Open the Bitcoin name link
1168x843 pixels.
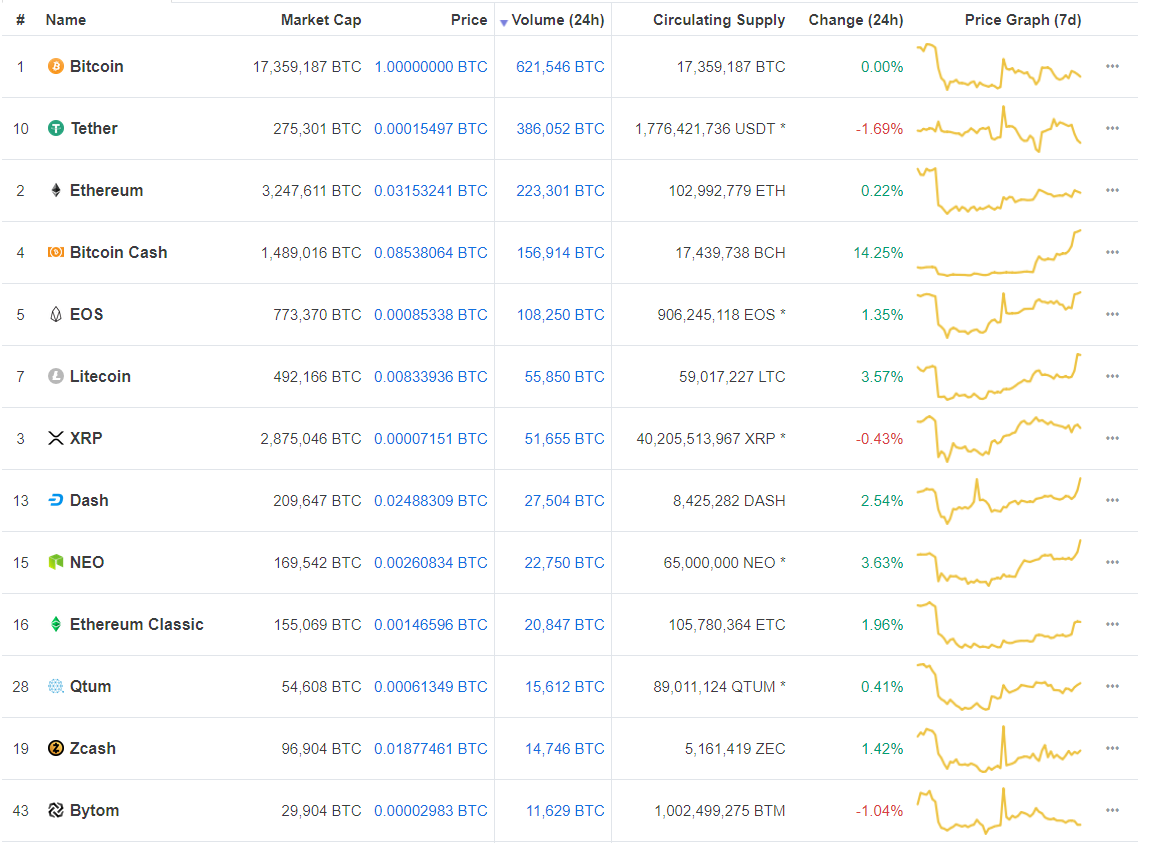tap(97, 66)
